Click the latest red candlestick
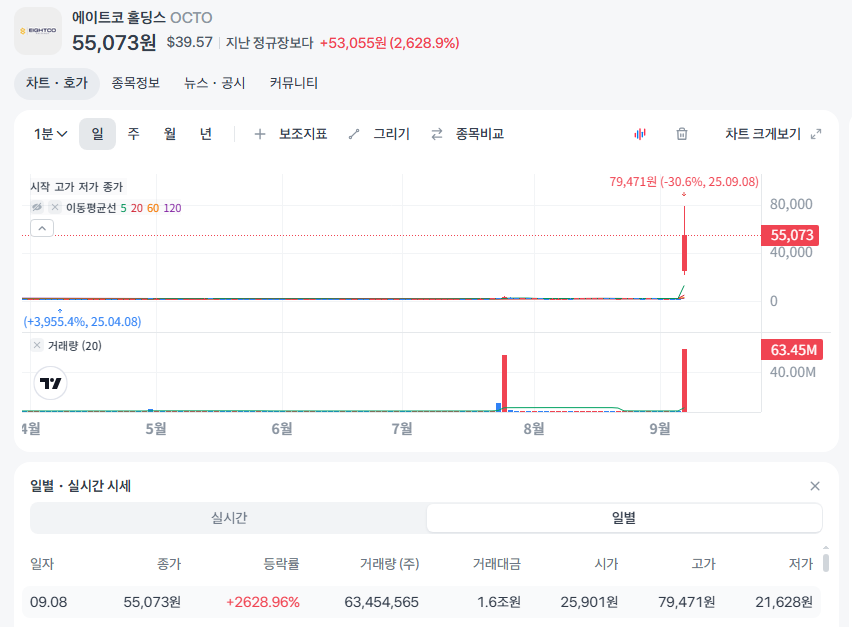This screenshot has width=852, height=627. click(x=685, y=239)
